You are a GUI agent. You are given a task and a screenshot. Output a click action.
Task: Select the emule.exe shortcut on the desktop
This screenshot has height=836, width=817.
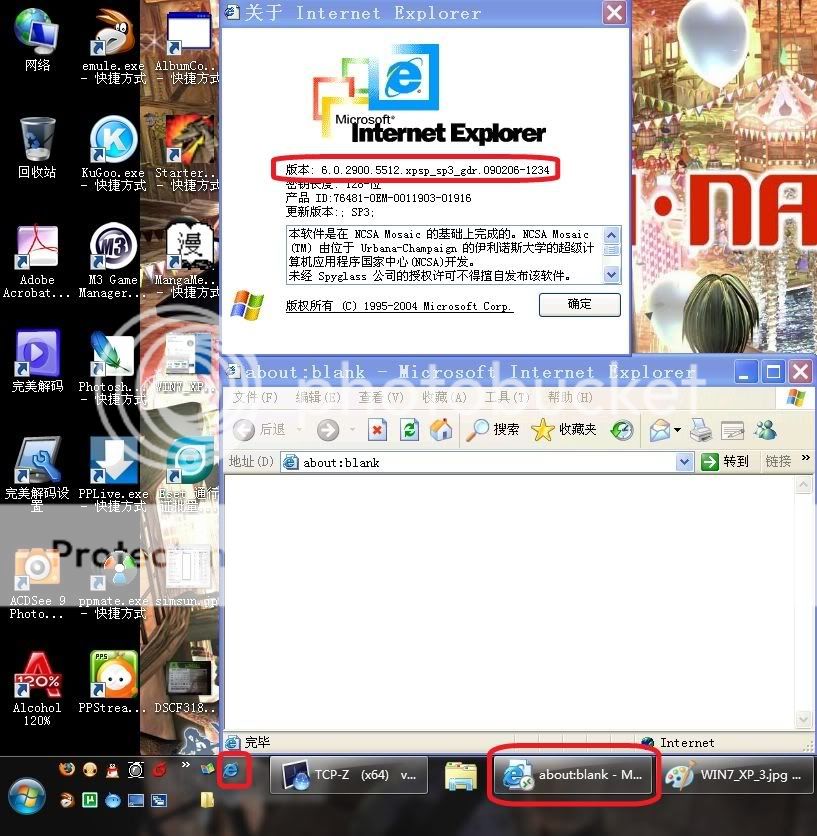tap(113, 46)
